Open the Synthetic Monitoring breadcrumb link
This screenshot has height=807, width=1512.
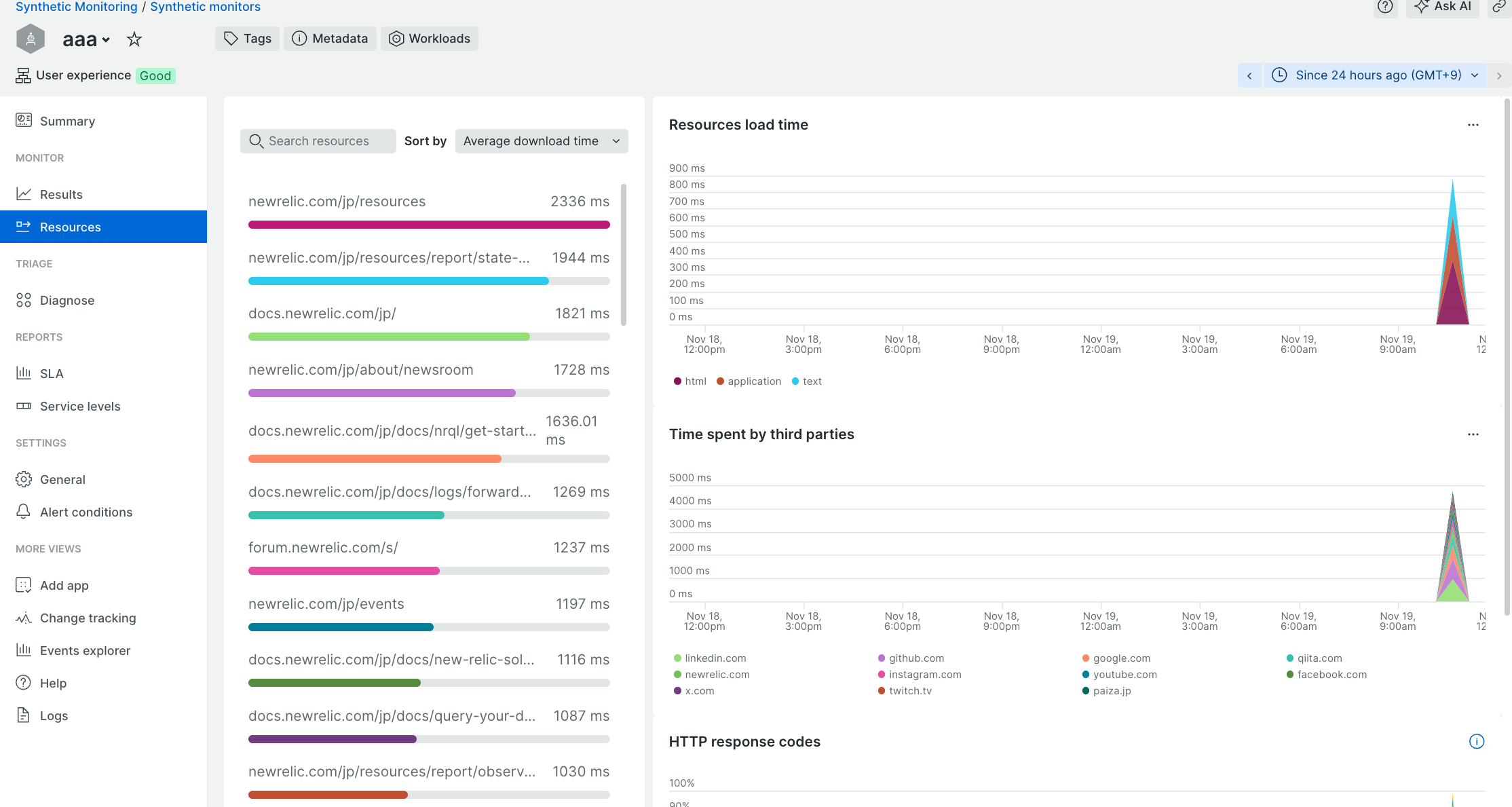point(76,7)
